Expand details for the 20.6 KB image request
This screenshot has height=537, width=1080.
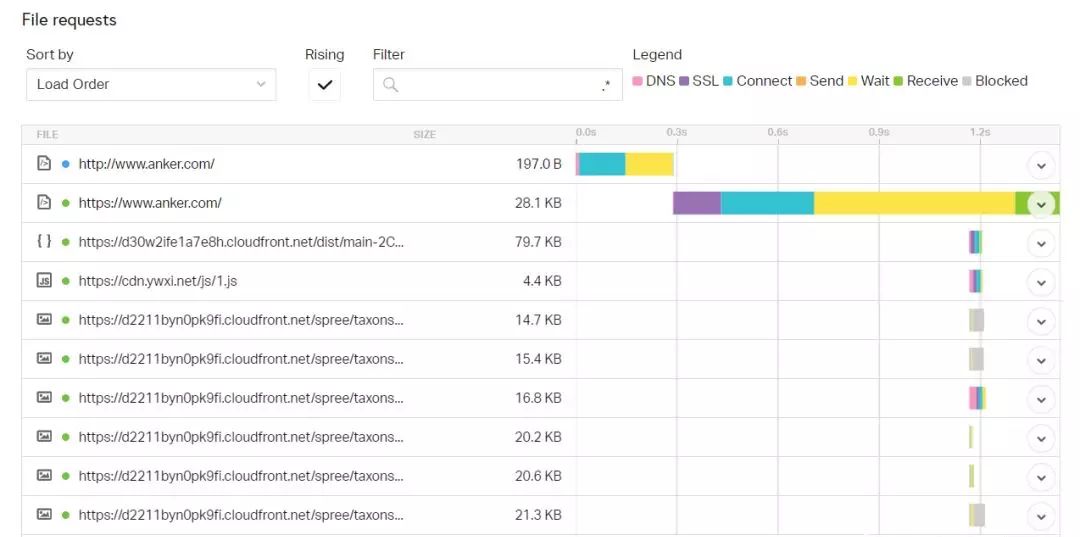(1041, 477)
